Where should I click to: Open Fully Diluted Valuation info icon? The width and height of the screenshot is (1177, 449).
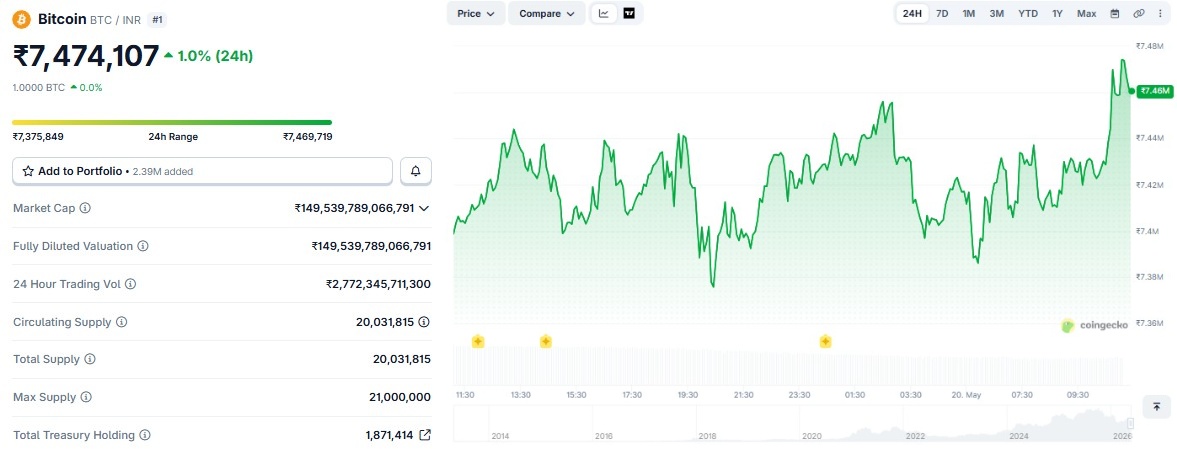(143, 246)
